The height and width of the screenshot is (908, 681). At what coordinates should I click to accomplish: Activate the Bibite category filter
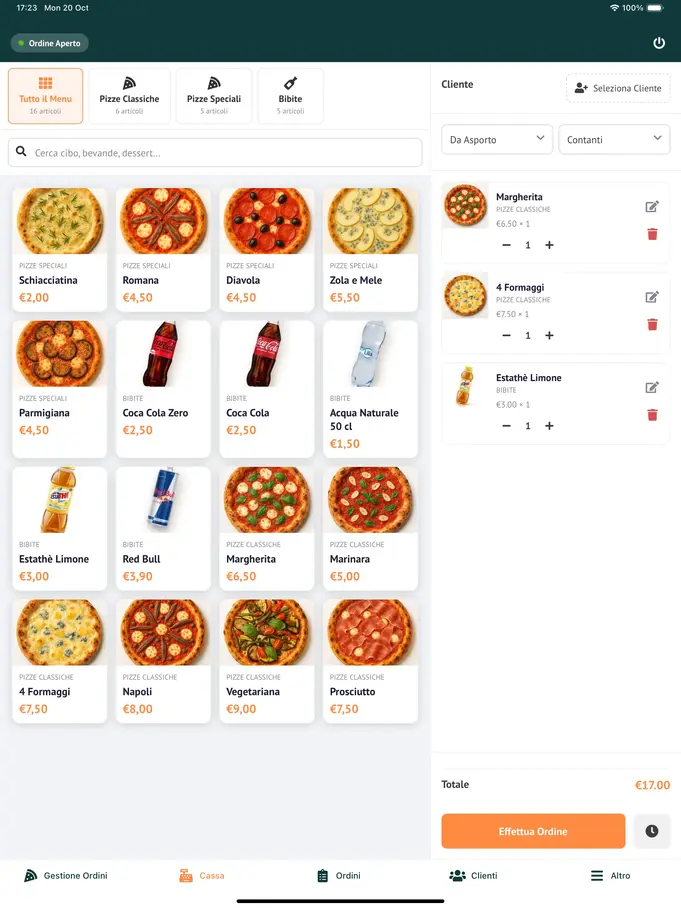[x=290, y=95]
